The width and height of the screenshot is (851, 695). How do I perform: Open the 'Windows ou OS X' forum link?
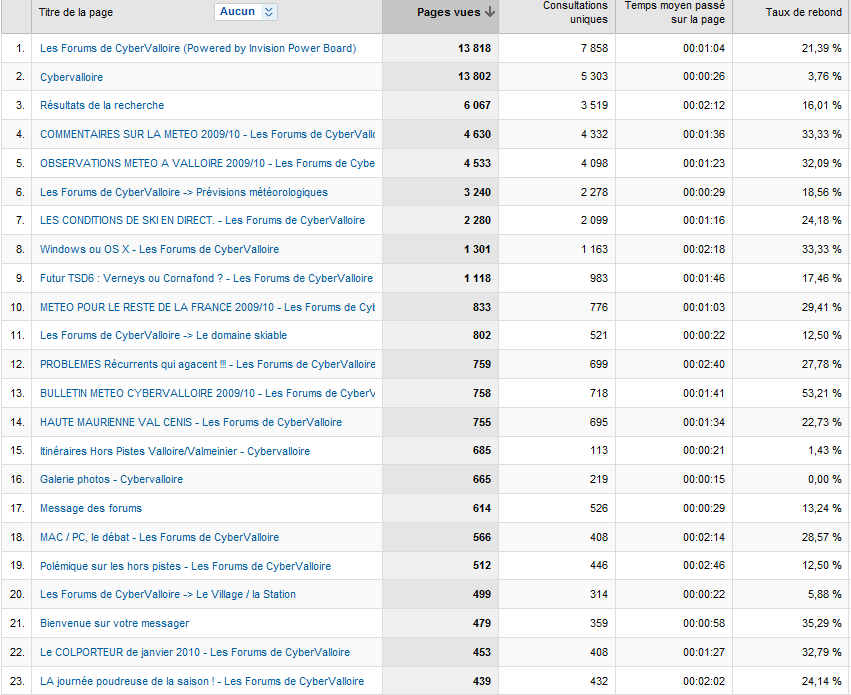point(159,249)
